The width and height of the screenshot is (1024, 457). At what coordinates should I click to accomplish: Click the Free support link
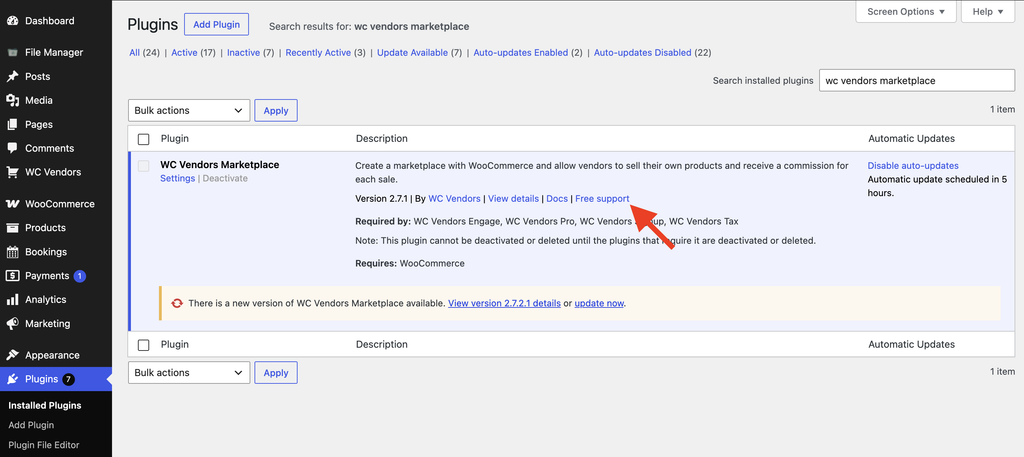coord(602,198)
